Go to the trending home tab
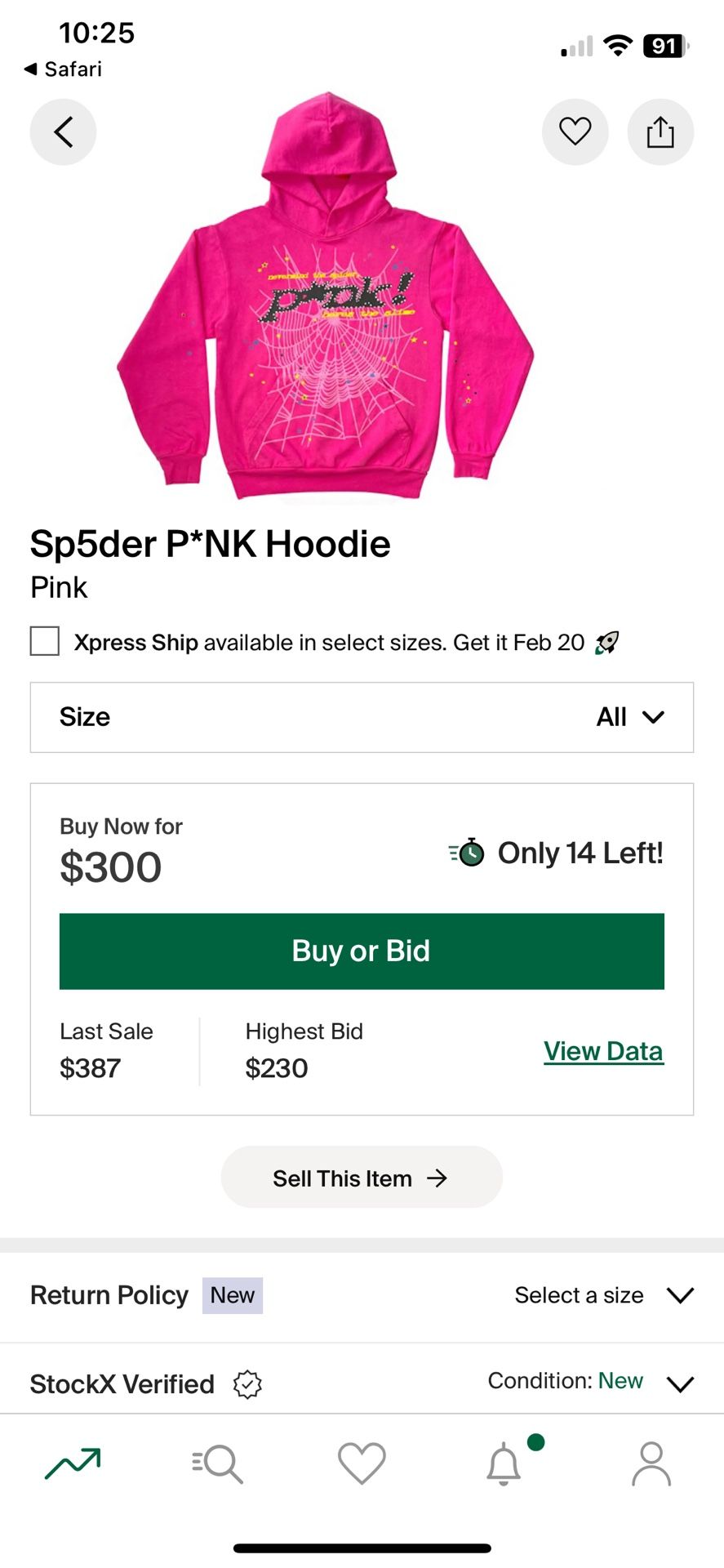The height and width of the screenshot is (1568, 724). click(x=73, y=1463)
